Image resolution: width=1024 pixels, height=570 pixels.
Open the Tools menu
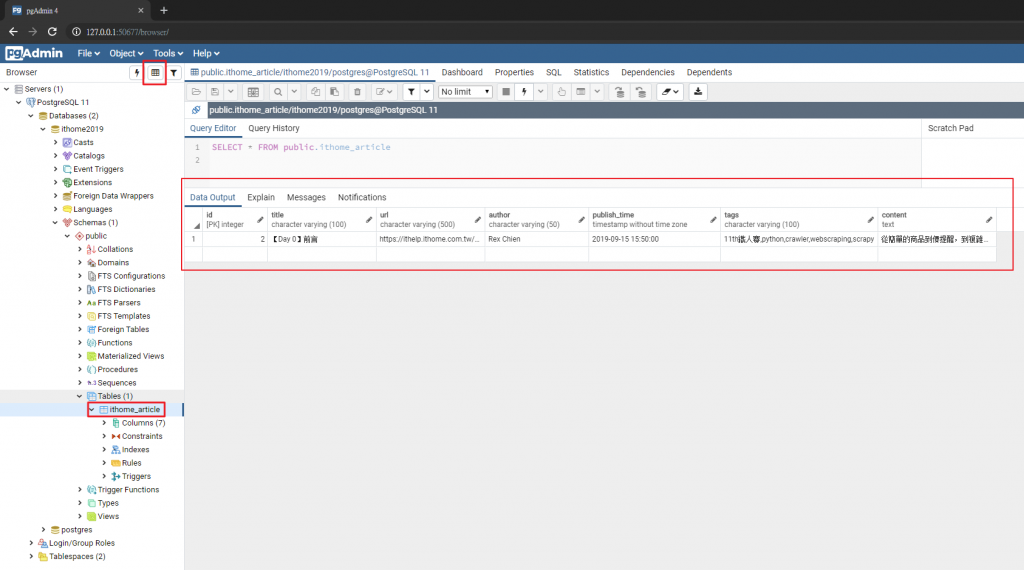pyautogui.click(x=168, y=54)
